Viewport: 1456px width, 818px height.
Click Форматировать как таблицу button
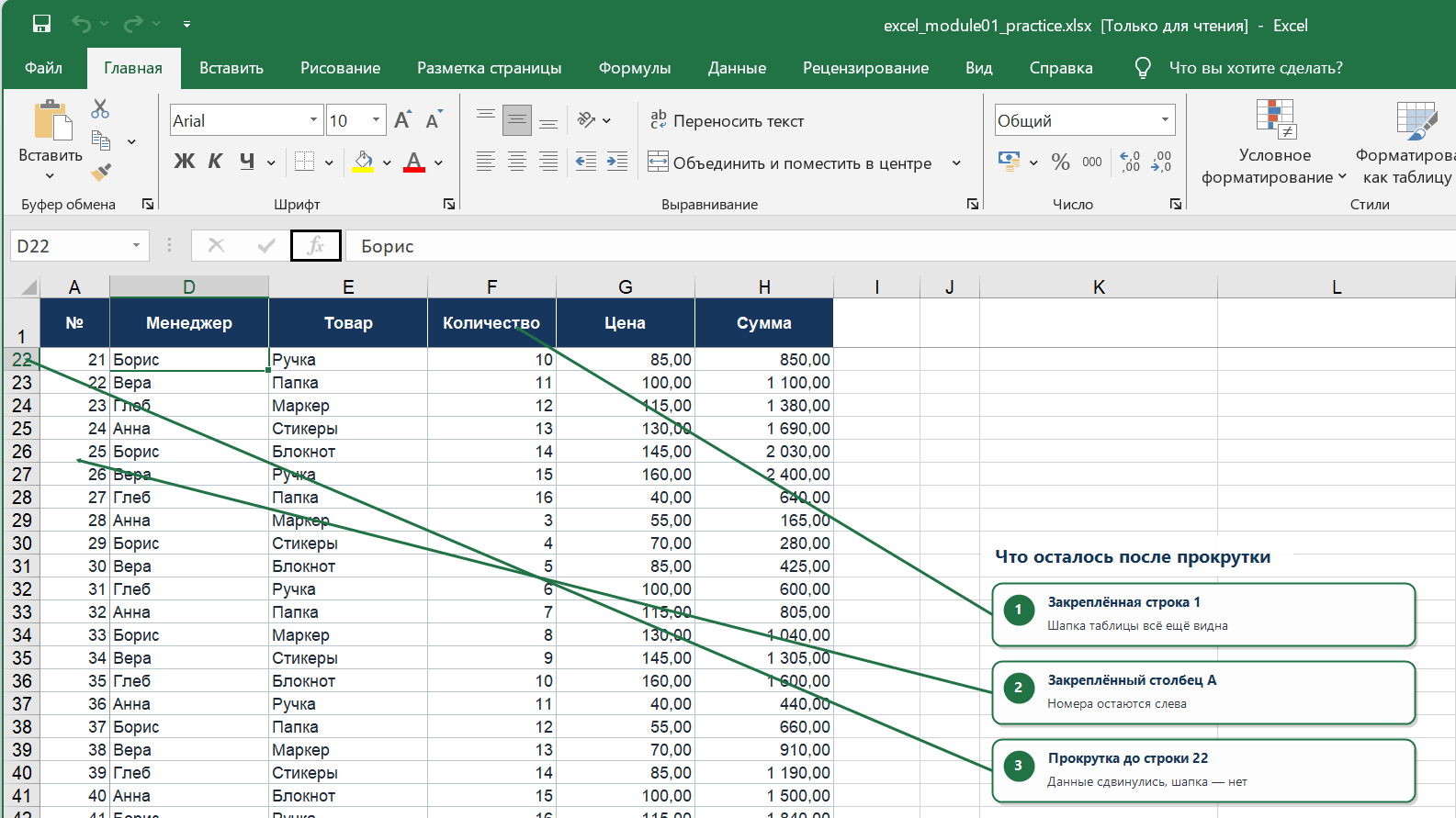point(1406,142)
